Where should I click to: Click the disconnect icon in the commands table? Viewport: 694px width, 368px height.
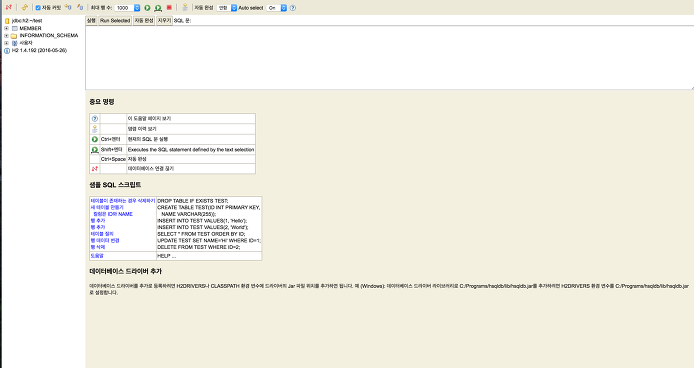pyautogui.click(x=95, y=169)
